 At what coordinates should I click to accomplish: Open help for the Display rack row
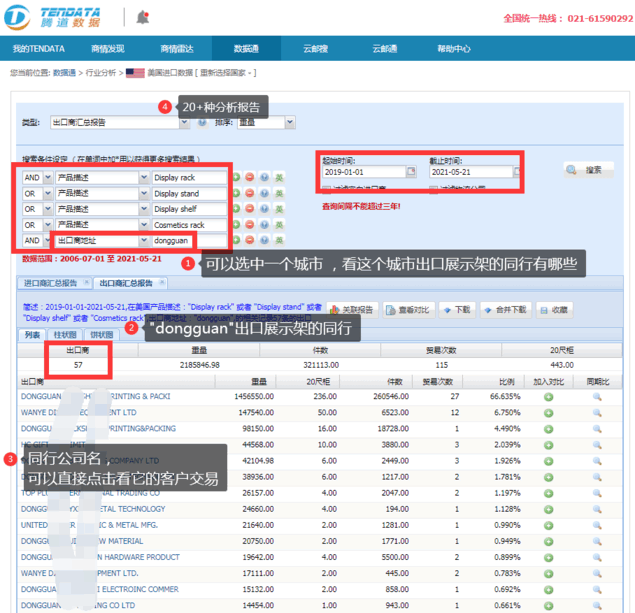[264, 177]
